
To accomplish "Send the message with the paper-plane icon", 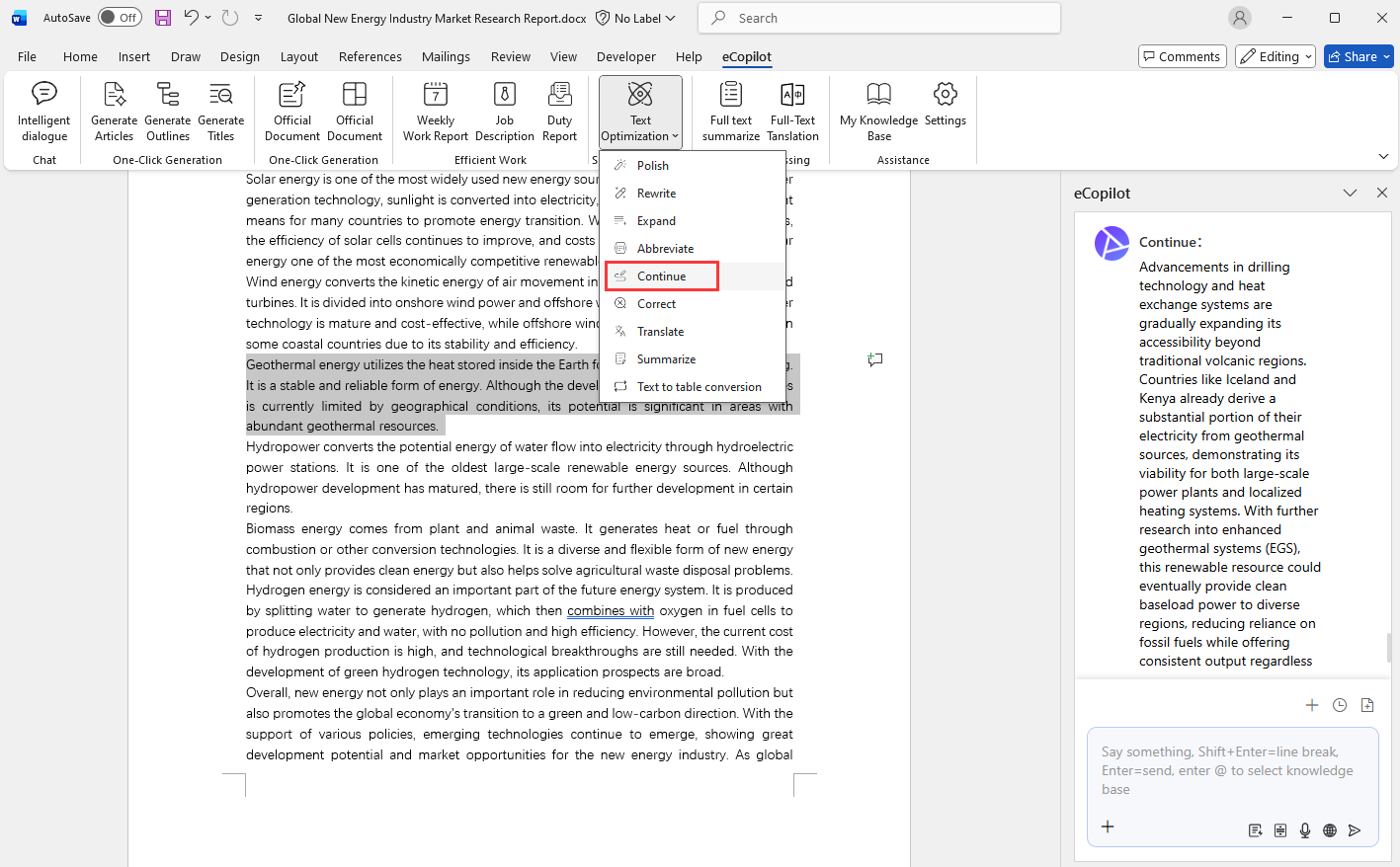I will (x=1355, y=830).
